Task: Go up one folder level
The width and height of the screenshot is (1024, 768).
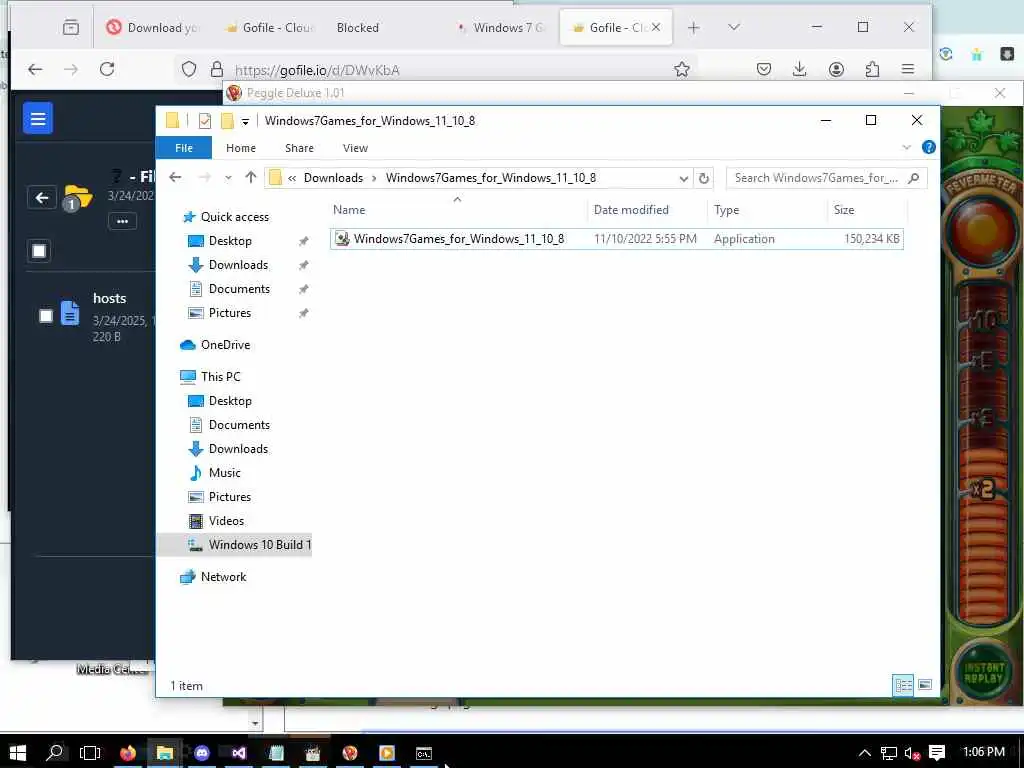Action: point(251,178)
